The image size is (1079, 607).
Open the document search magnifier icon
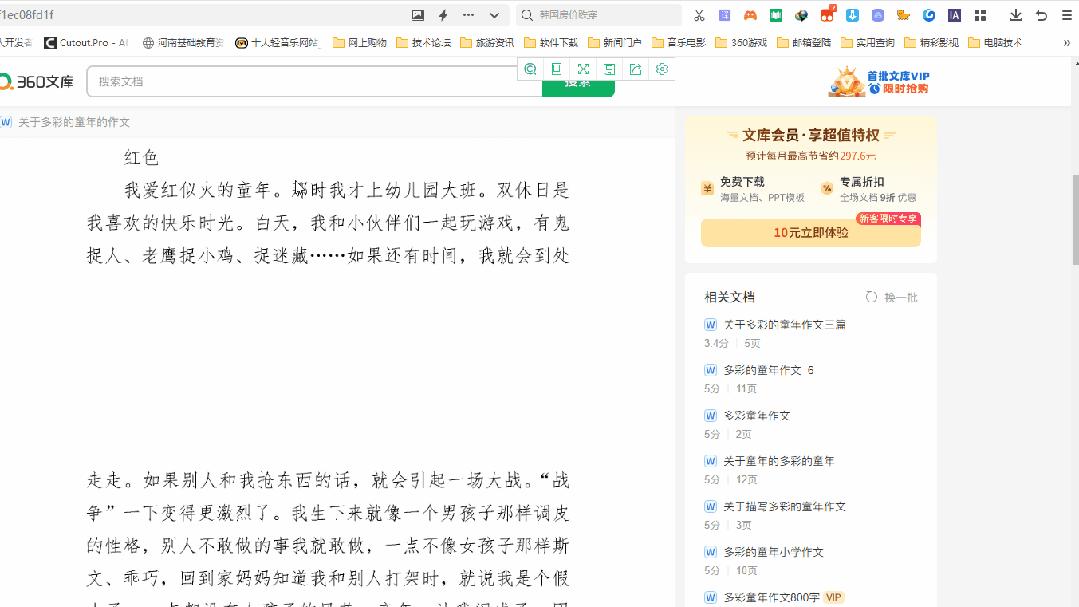pyautogui.click(x=530, y=69)
